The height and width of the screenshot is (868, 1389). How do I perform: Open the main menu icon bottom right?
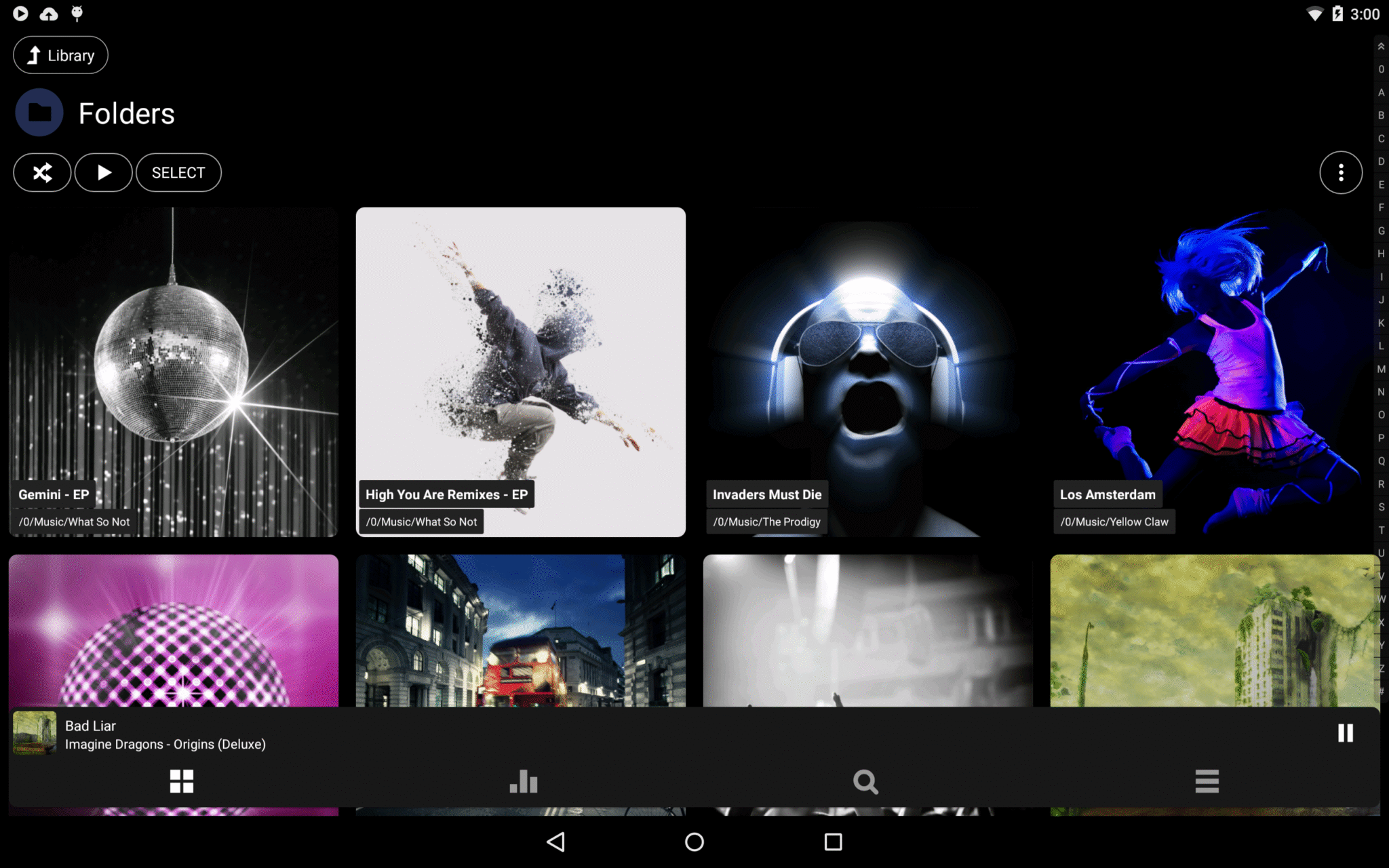pyautogui.click(x=1207, y=782)
